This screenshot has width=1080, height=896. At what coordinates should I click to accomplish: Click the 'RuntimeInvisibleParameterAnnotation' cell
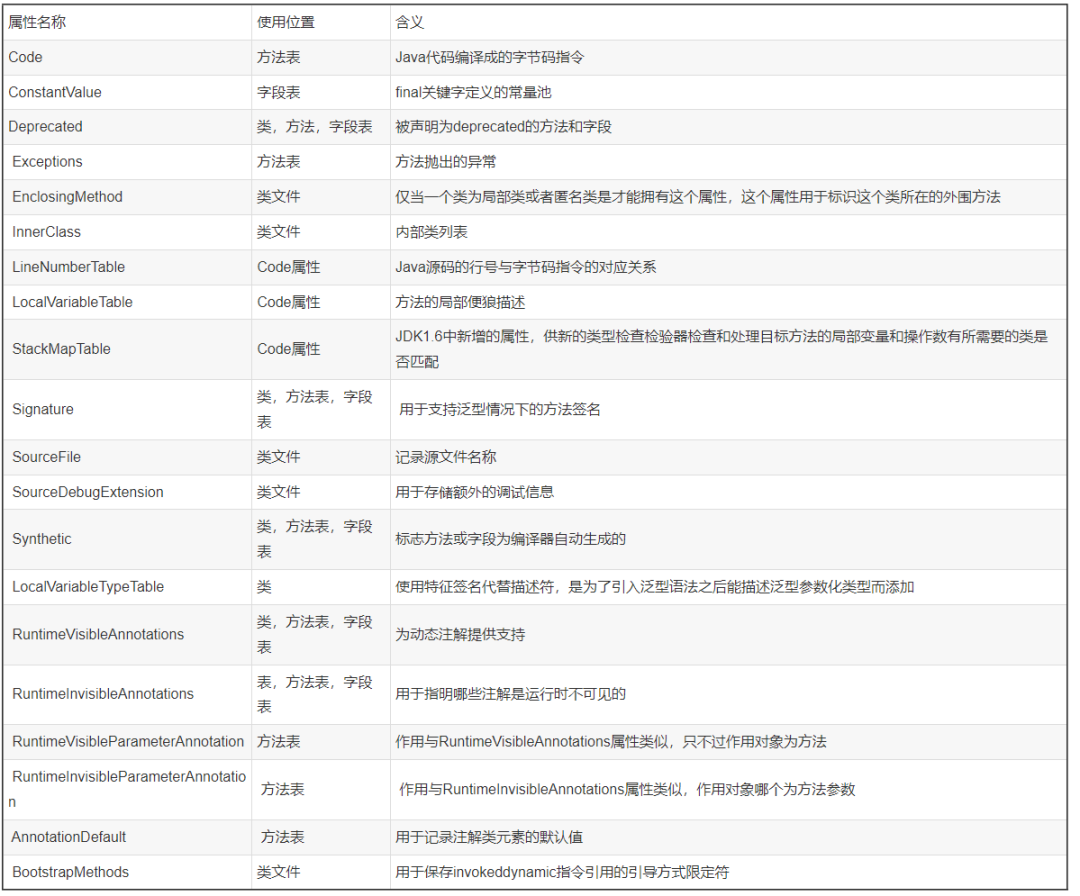[x=127, y=789]
